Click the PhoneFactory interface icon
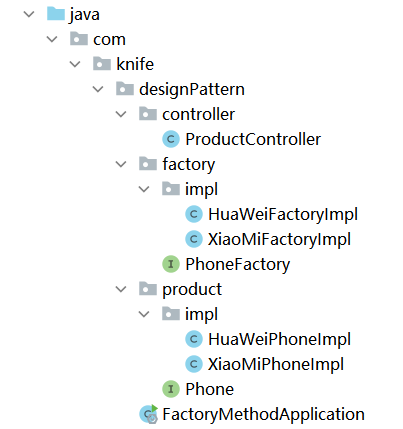This screenshot has height=429, width=403. (171, 264)
